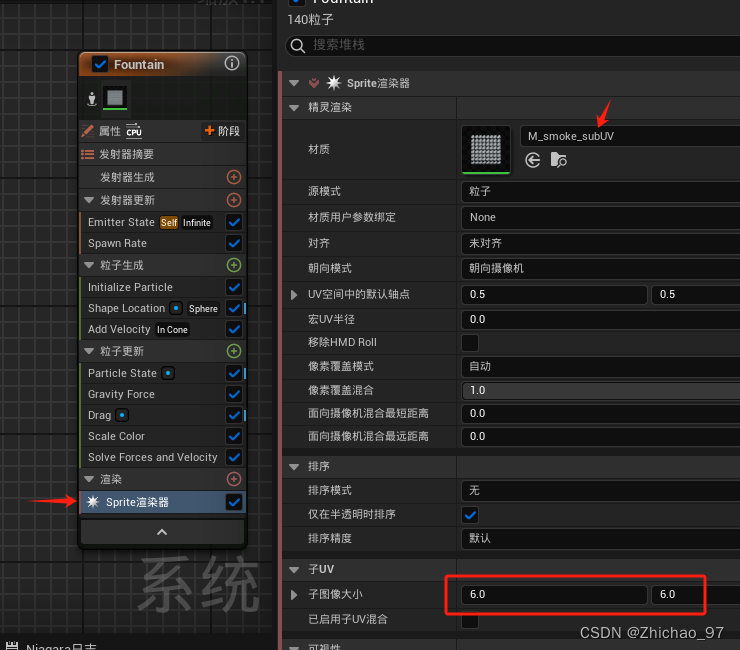Click the Sprite renderer star icon in header
The height and width of the screenshot is (650, 740).
(x=334, y=83)
